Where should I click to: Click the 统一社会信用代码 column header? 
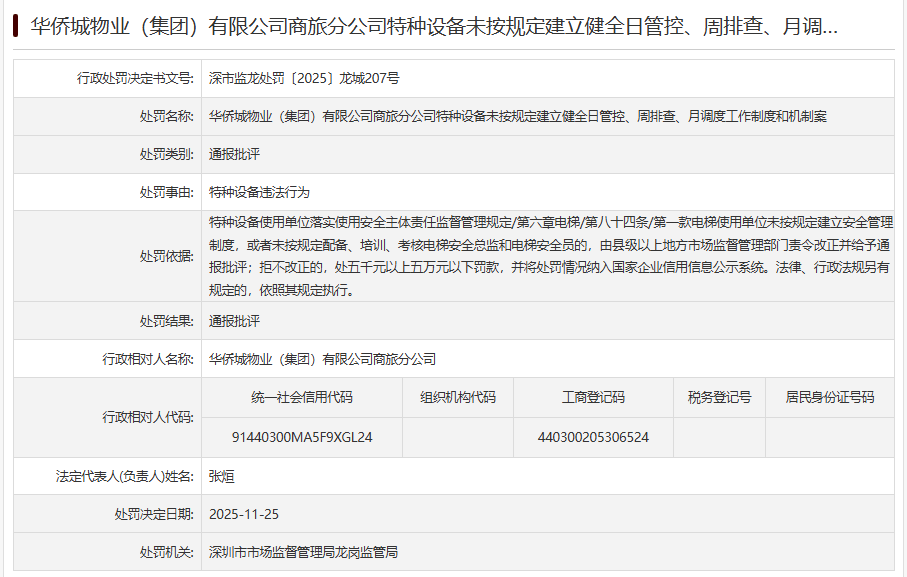point(301,397)
